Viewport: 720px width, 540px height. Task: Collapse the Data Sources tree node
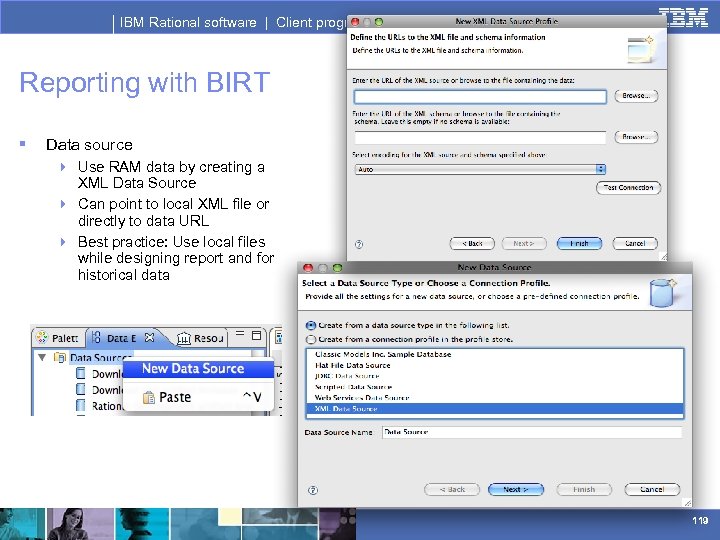click(42, 357)
